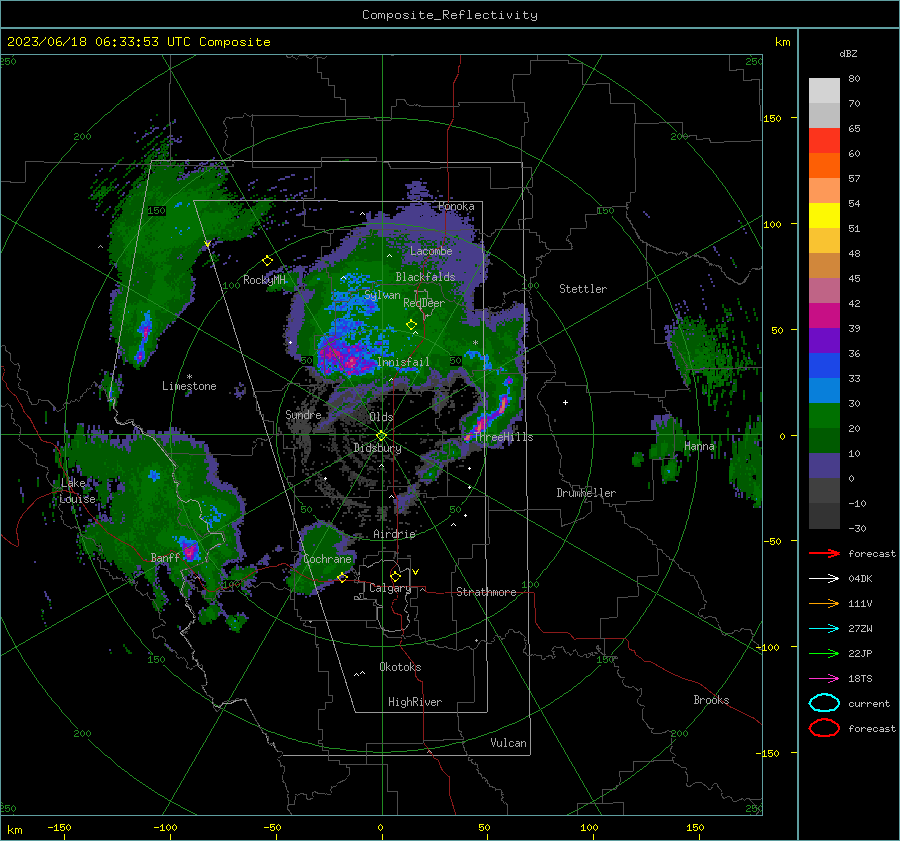Click the 80 dBZ light gray swatch
Viewport: 900px width, 841px height.
[x=824, y=91]
